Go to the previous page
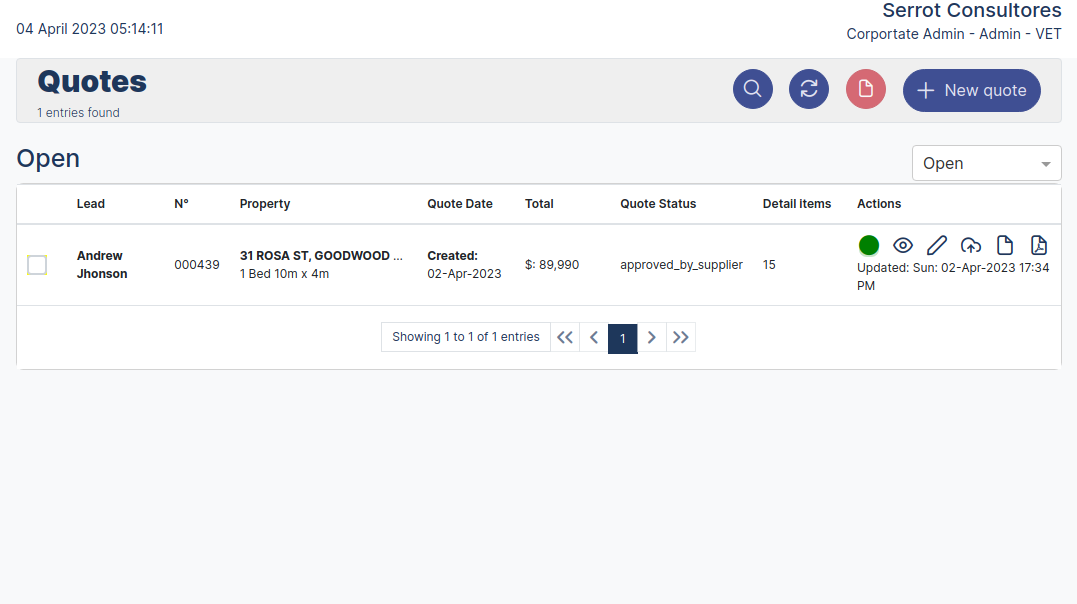 pos(594,337)
